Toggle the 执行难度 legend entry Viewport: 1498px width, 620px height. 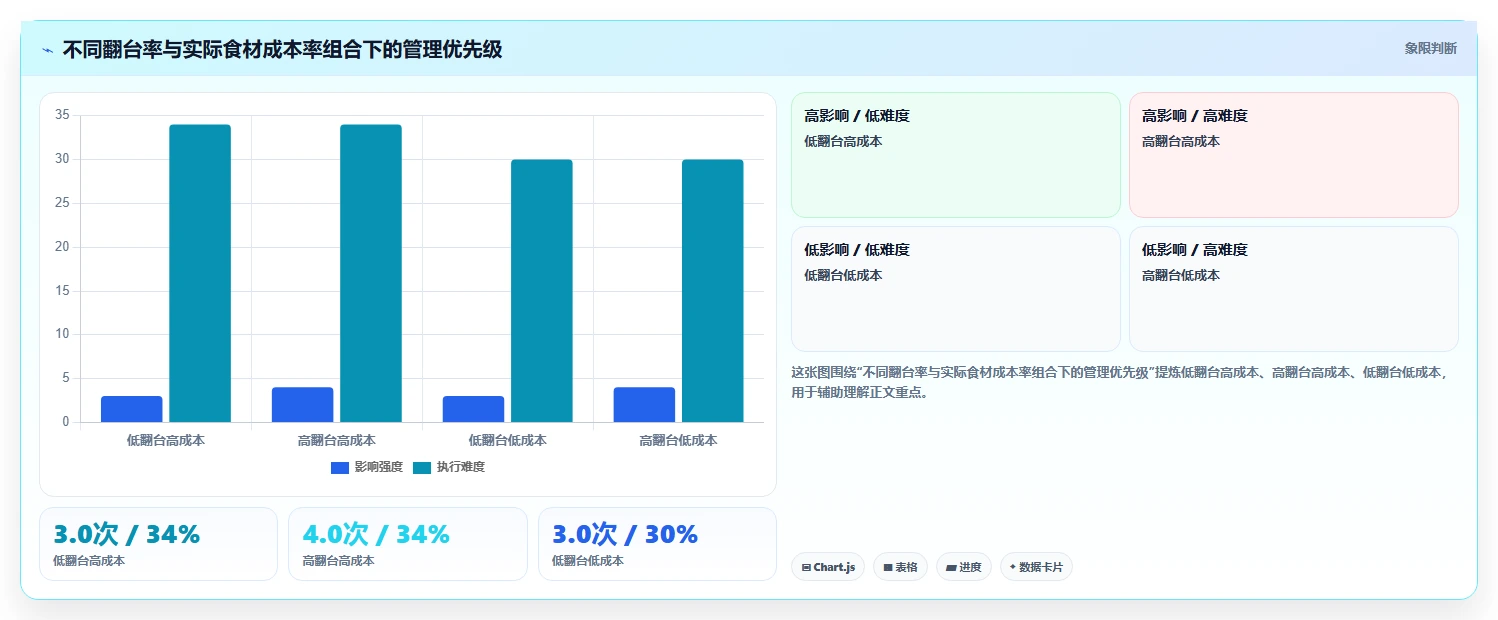click(x=449, y=467)
